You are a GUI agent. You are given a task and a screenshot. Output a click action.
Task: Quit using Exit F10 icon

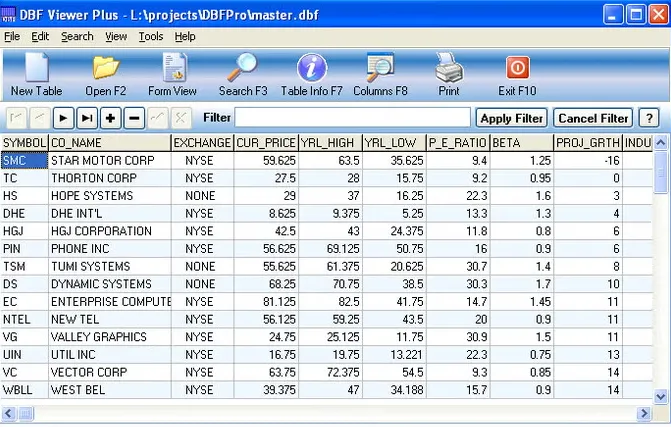click(517, 75)
